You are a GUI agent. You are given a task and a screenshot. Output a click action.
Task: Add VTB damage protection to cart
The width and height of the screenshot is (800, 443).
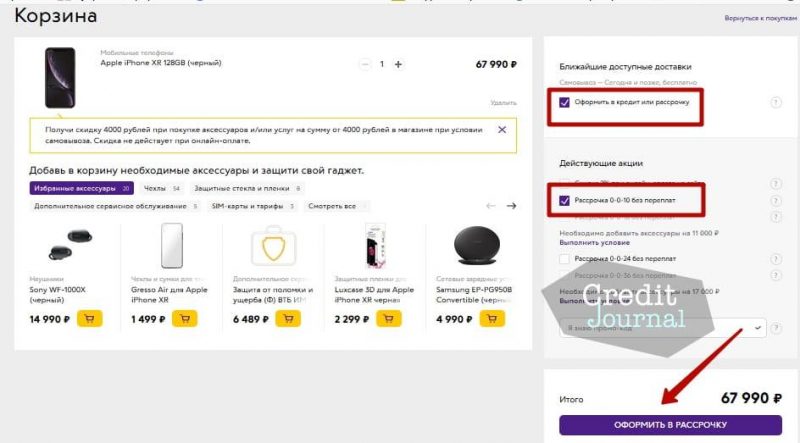[288, 319]
